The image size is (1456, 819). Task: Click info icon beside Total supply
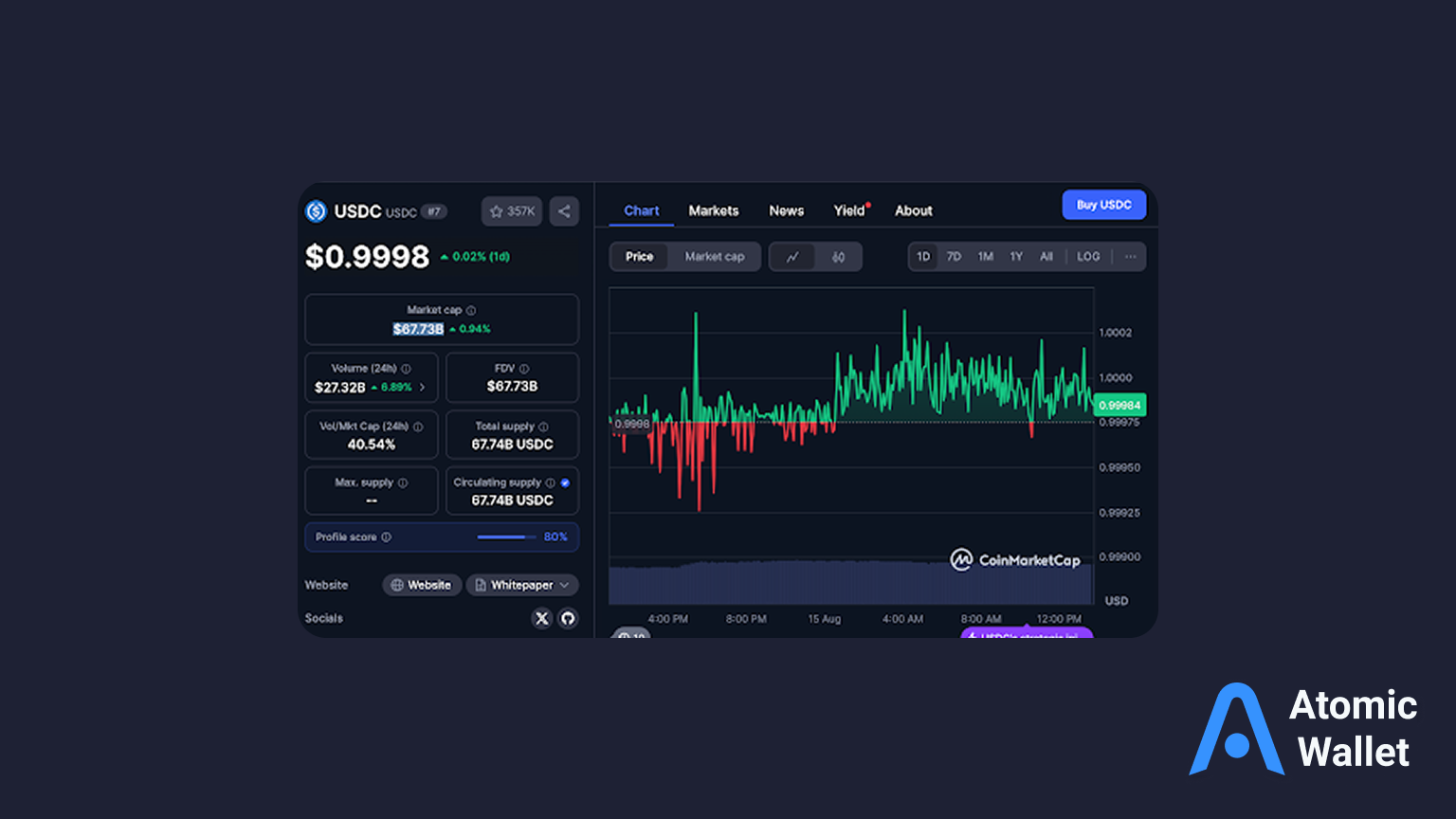[x=543, y=427]
